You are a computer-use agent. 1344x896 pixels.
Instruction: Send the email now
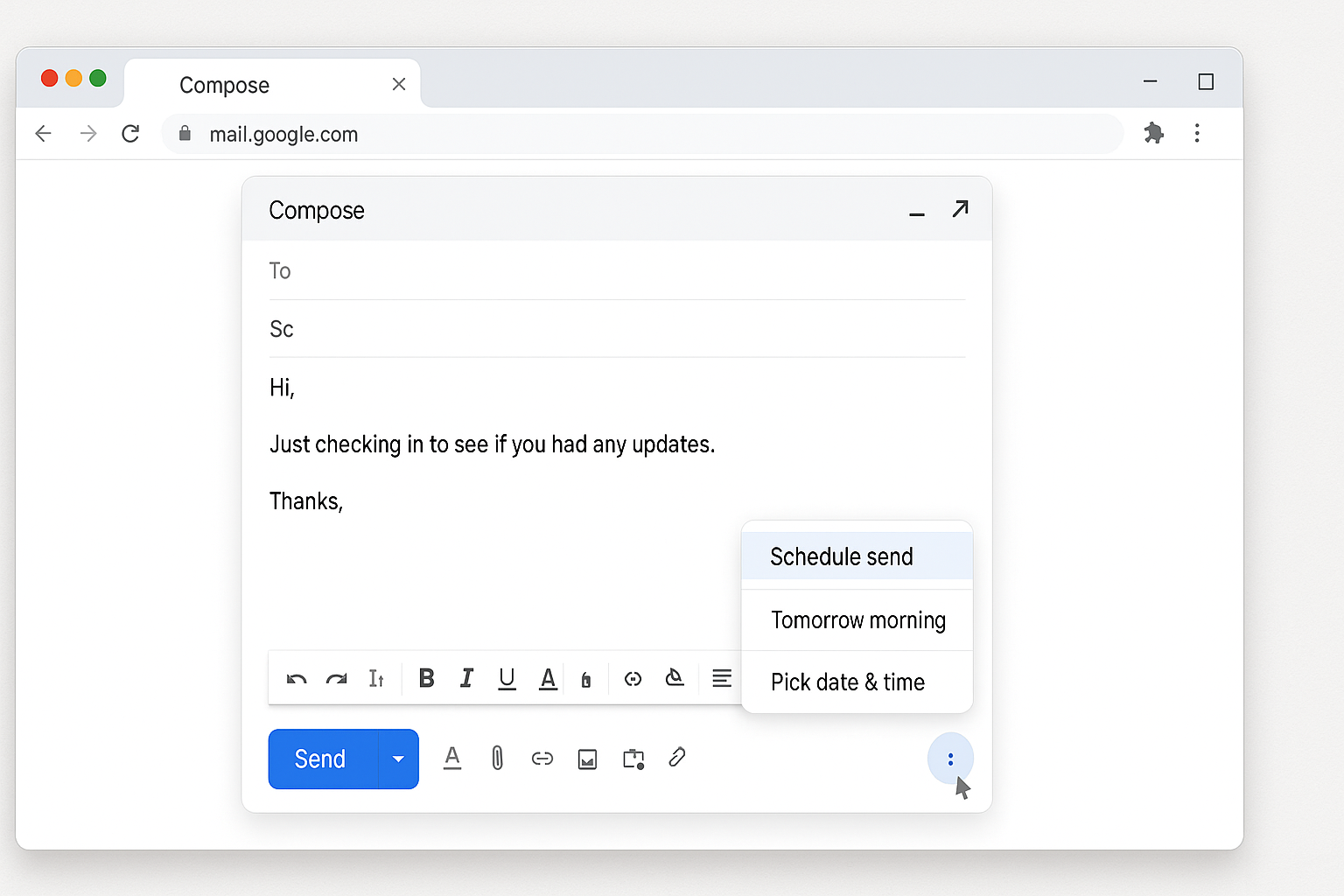tap(323, 759)
